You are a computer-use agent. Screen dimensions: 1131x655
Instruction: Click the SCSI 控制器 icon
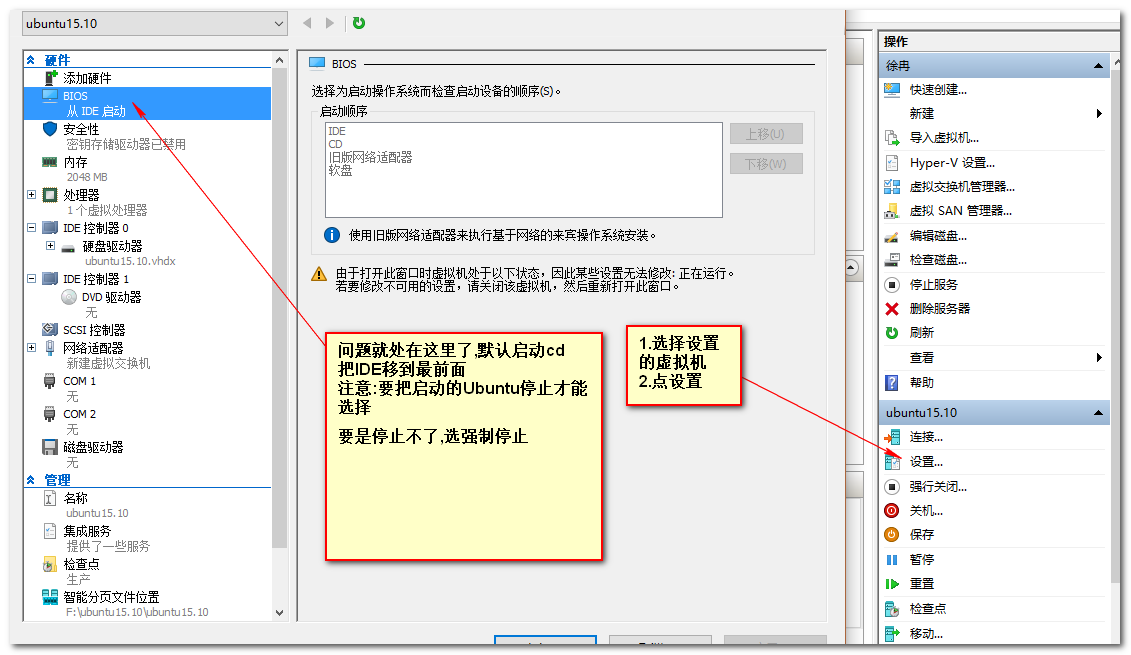click(x=50, y=330)
